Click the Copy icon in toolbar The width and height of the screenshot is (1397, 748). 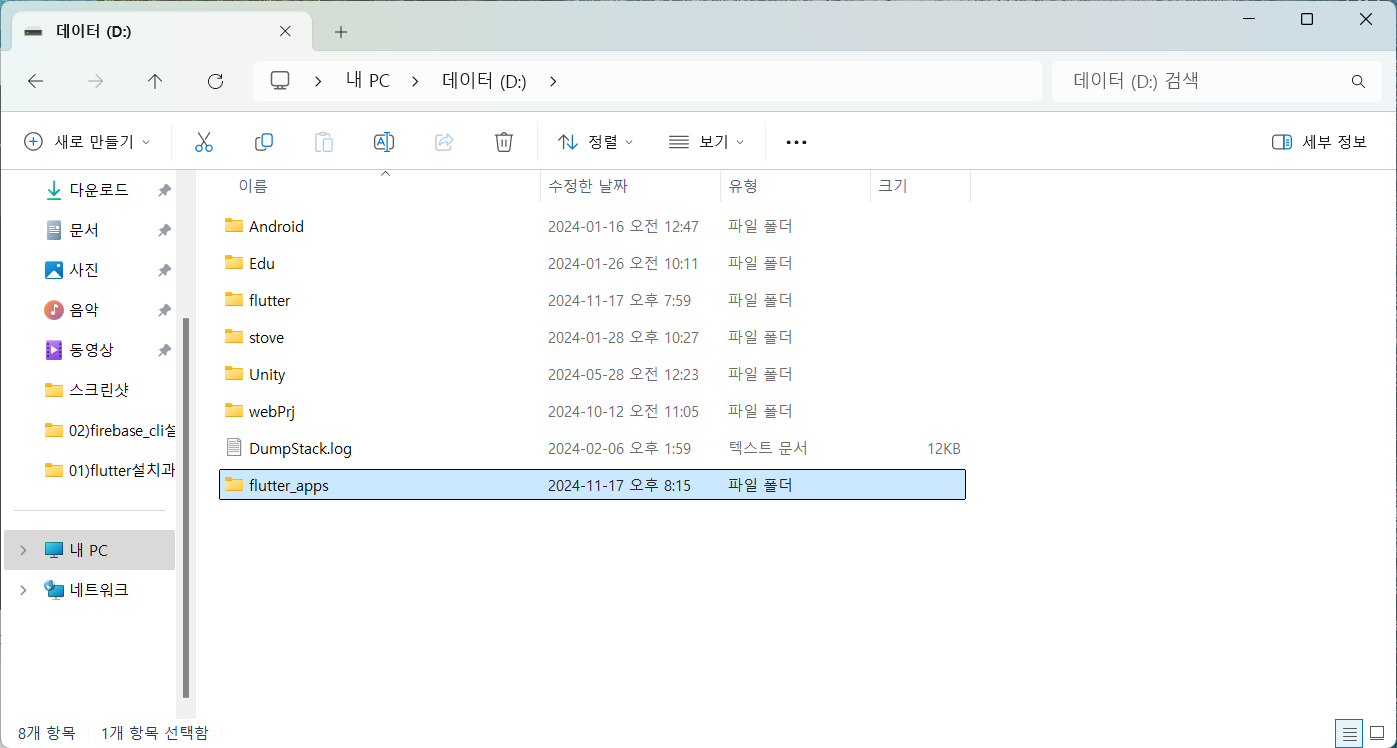click(264, 142)
